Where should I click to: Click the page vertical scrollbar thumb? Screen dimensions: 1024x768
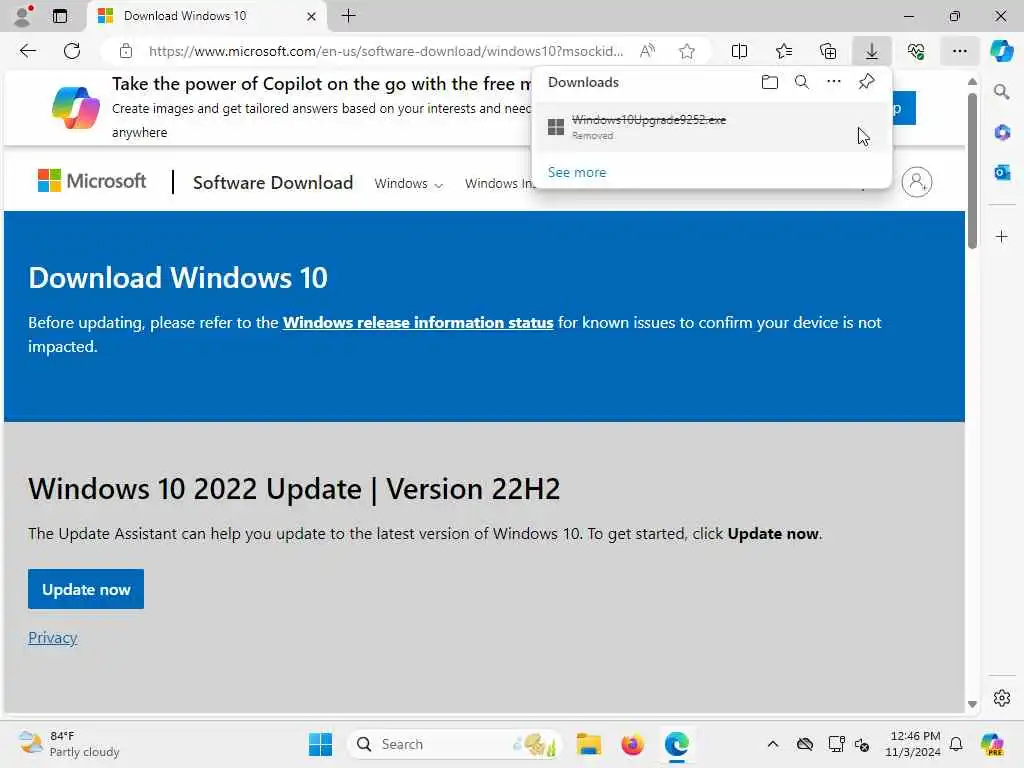point(972,170)
